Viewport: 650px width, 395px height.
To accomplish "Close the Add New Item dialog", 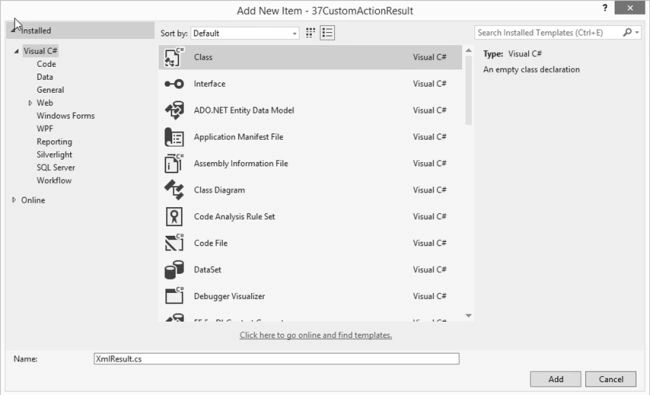I will (x=630, y=8).
